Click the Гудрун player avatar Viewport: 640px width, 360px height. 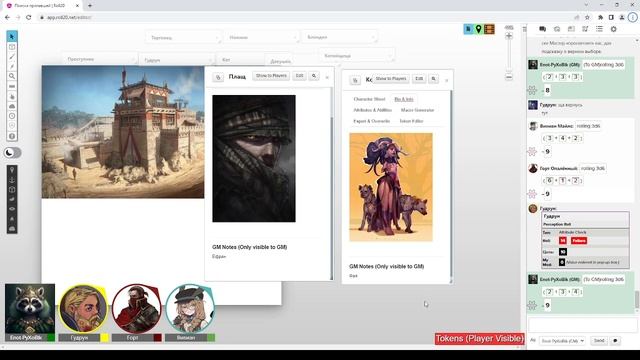click(x=83, y=309)
